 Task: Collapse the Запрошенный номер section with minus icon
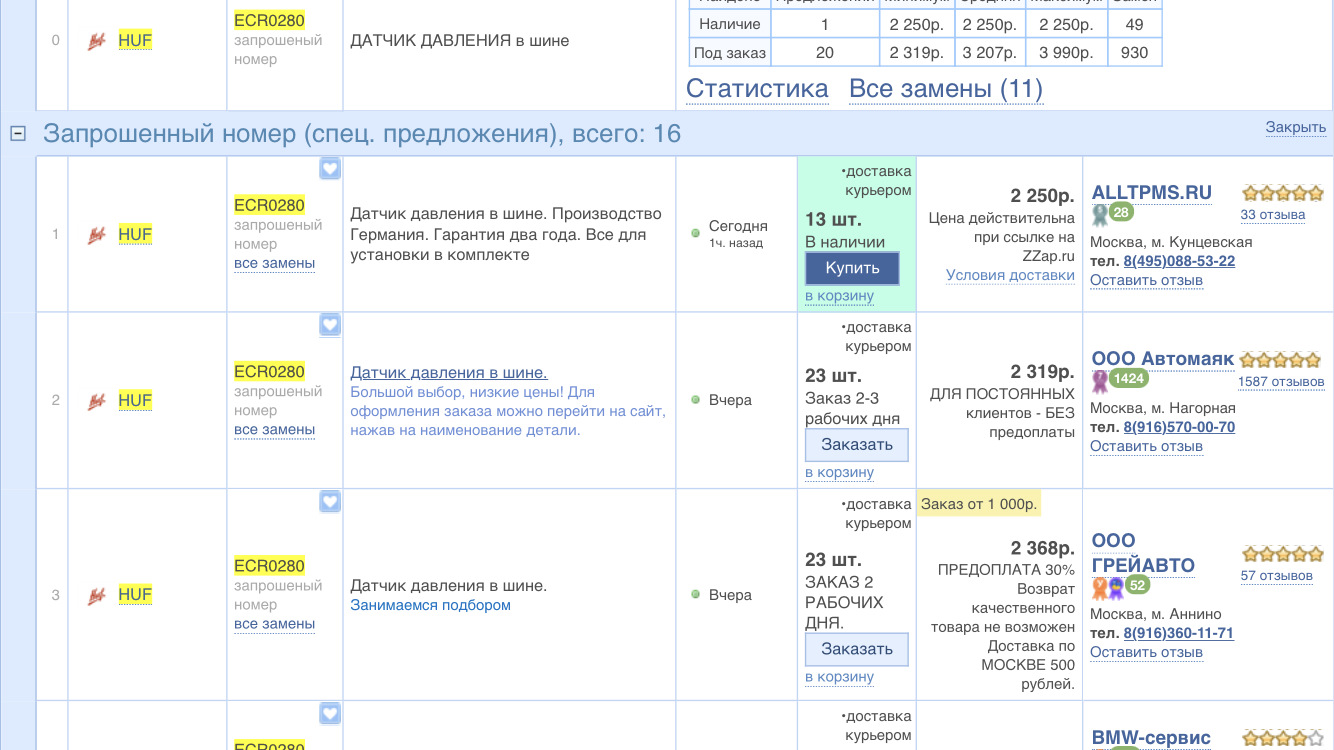point(17,134)
